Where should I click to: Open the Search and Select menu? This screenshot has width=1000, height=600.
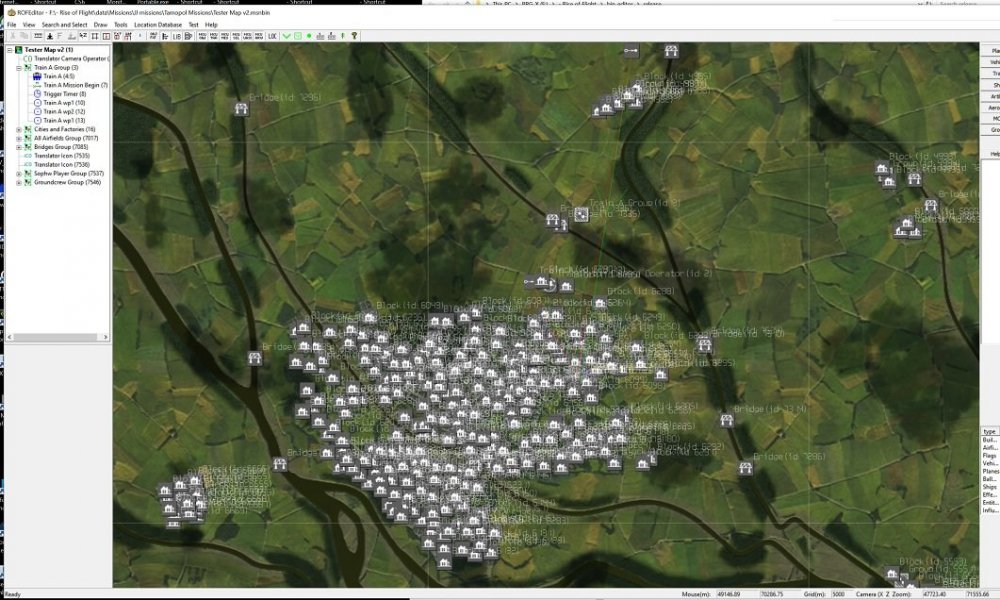point(64,24)
